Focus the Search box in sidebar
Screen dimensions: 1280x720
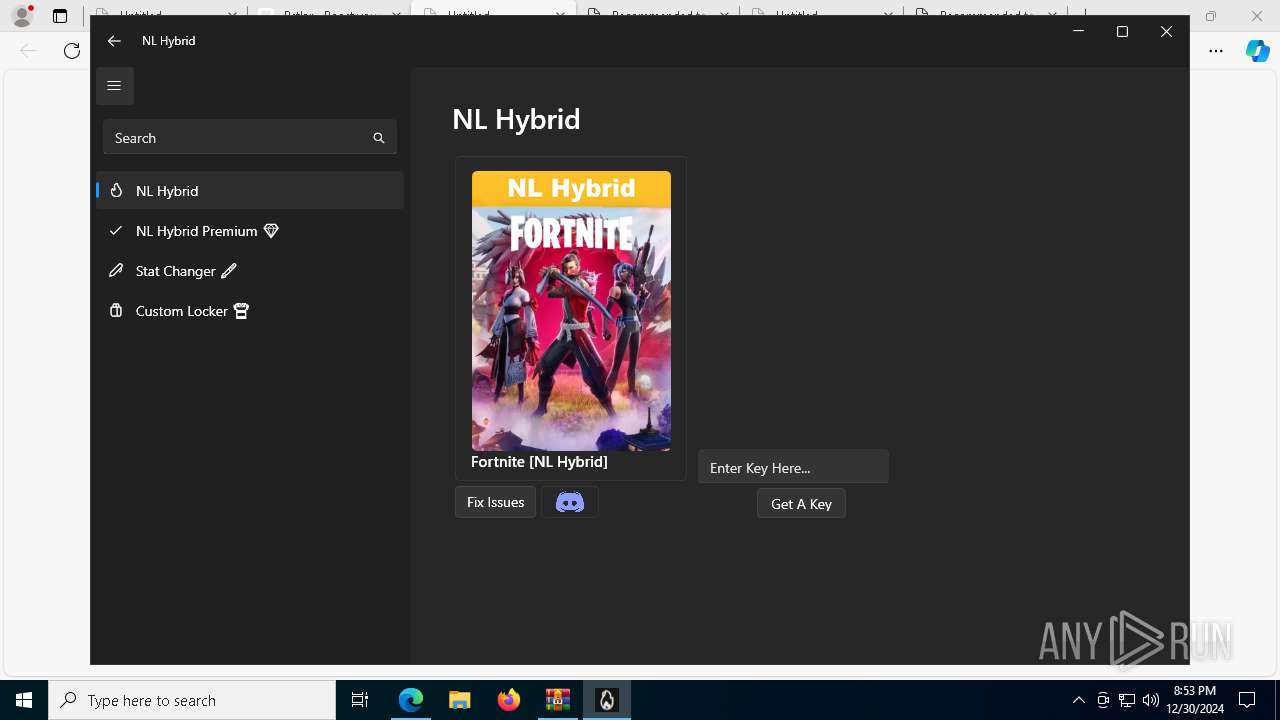250,138
